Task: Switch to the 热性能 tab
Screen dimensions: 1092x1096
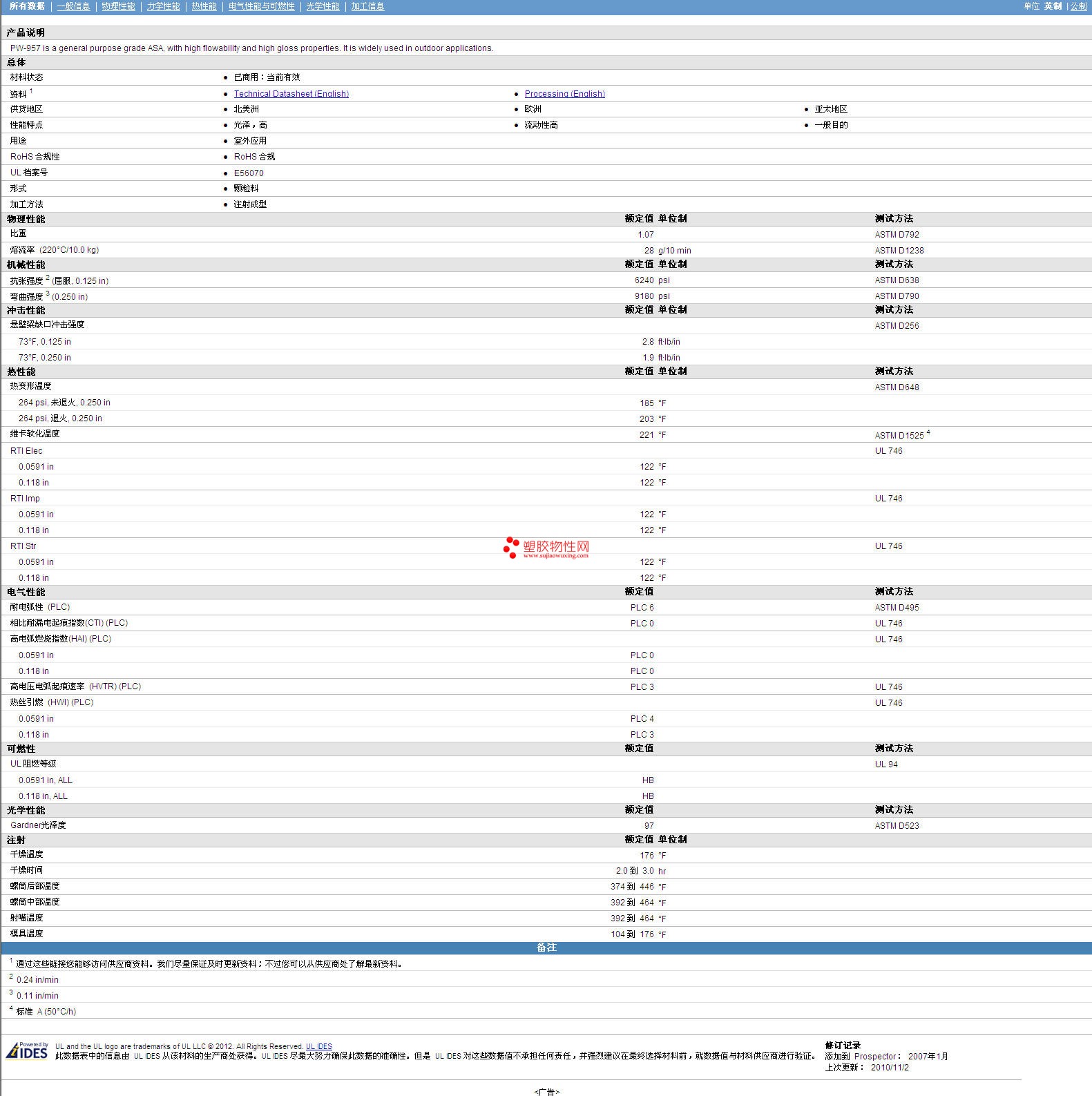Action: coord(204,6)
